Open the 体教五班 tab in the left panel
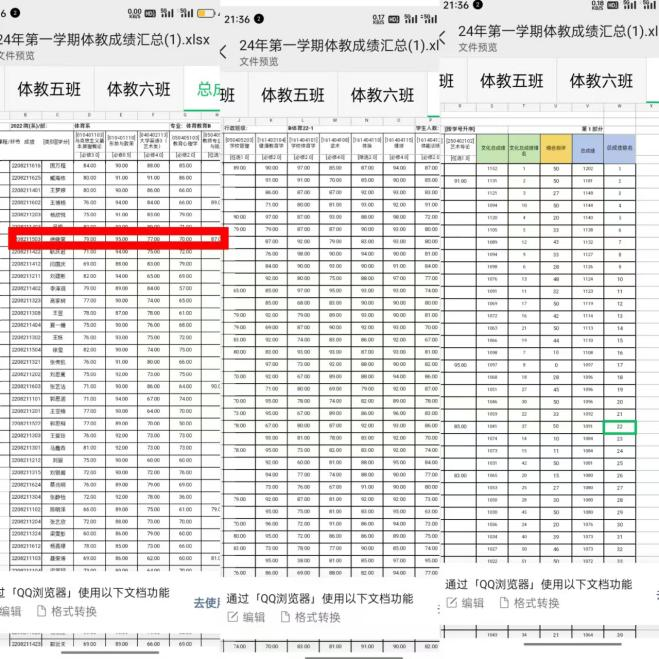659x659 pixels. (x=48, y=89)
